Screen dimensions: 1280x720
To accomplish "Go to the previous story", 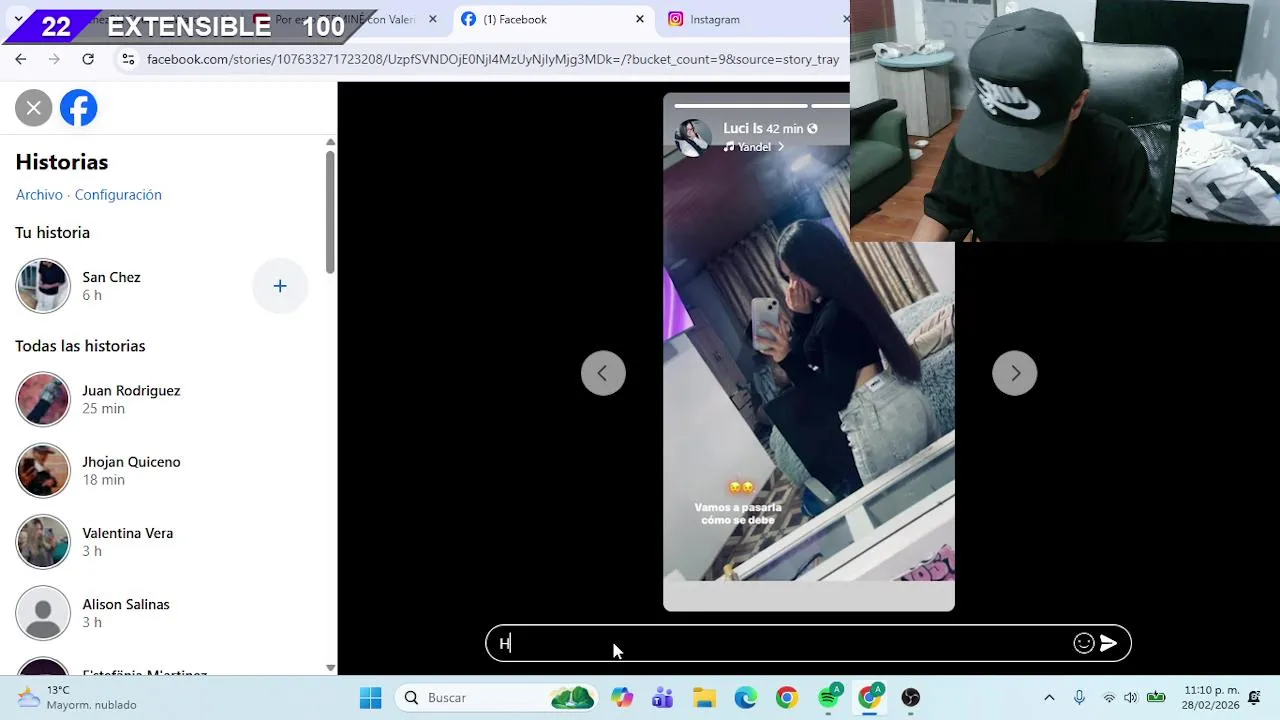I will click(x=603, y=373).
